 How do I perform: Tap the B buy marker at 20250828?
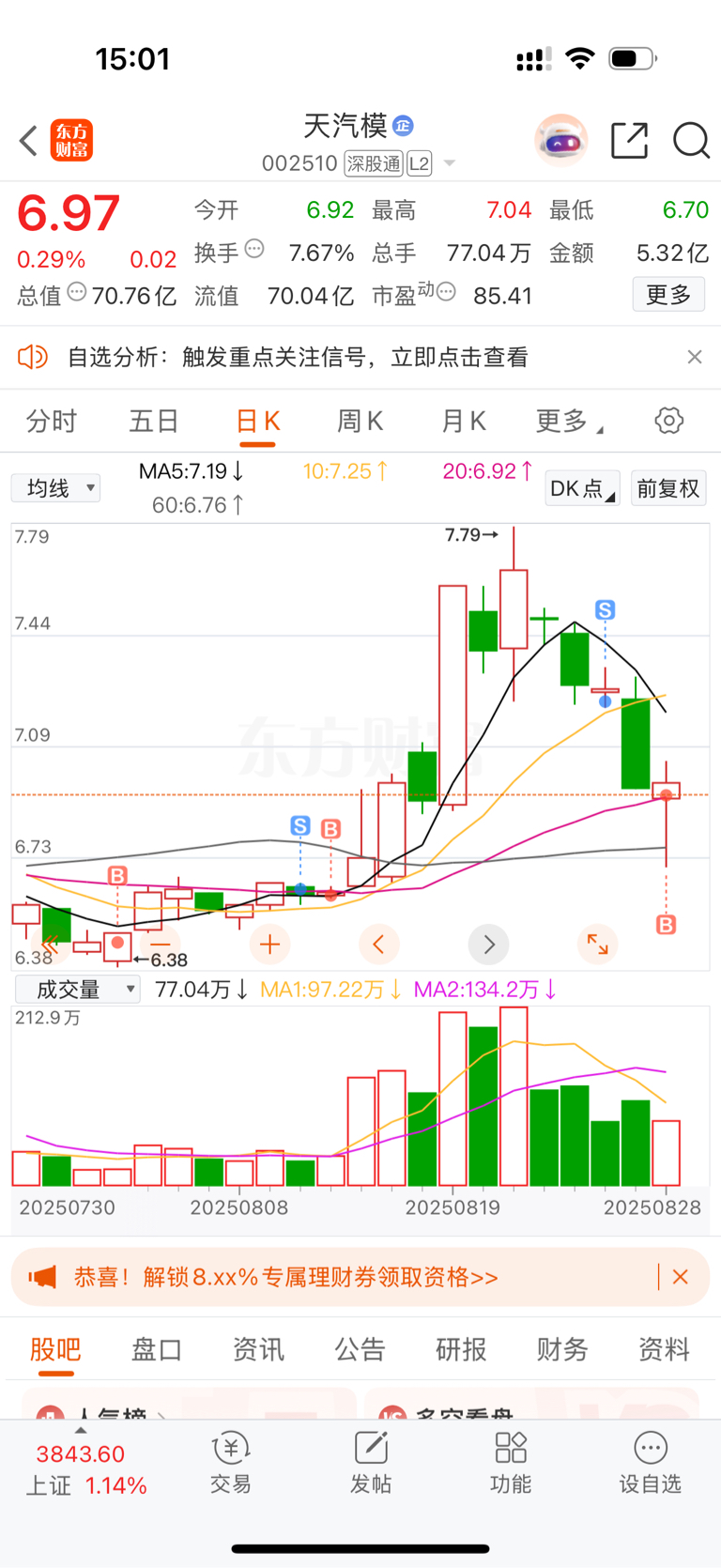coord(666,925)
